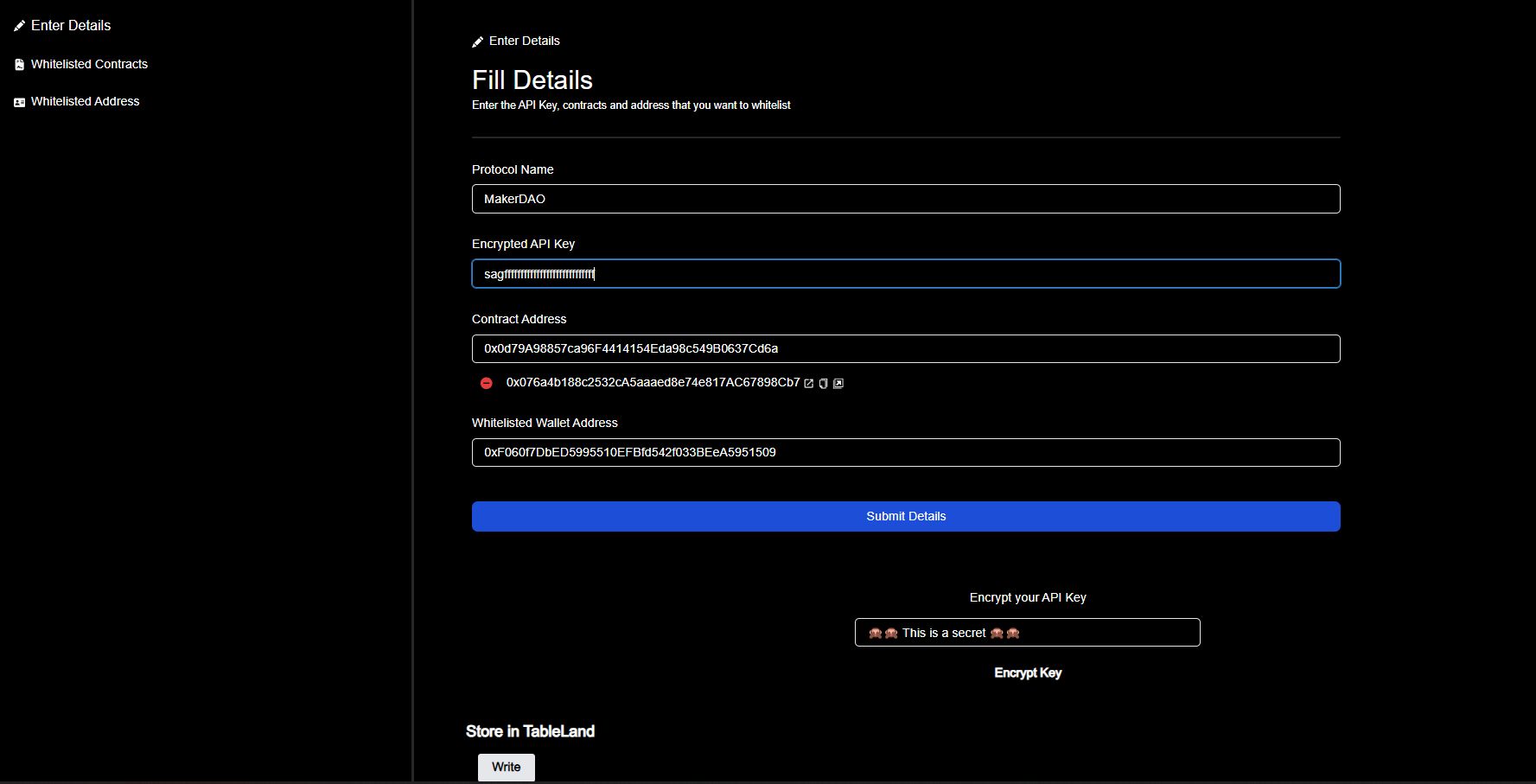Viewport: 1536px width, 784px height.
Task: Click the Encrypt Key button
Action: point(1028,672)
